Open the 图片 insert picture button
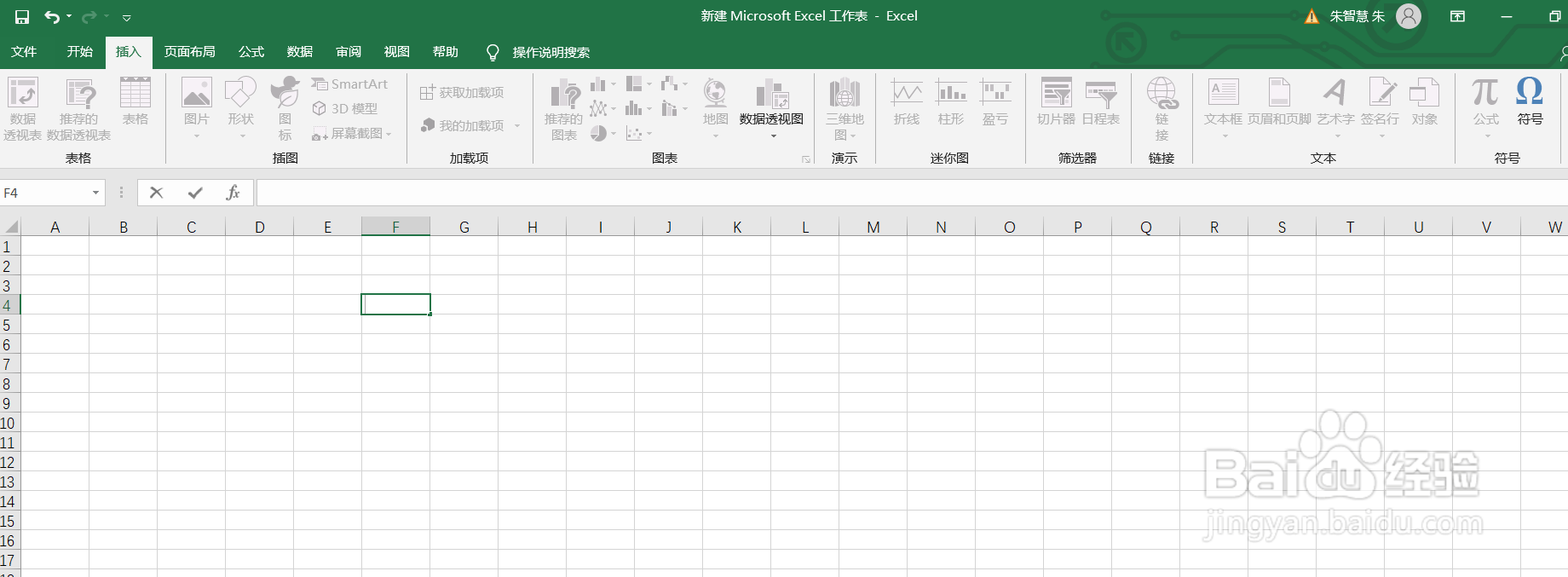 click(x=197, y=108)
